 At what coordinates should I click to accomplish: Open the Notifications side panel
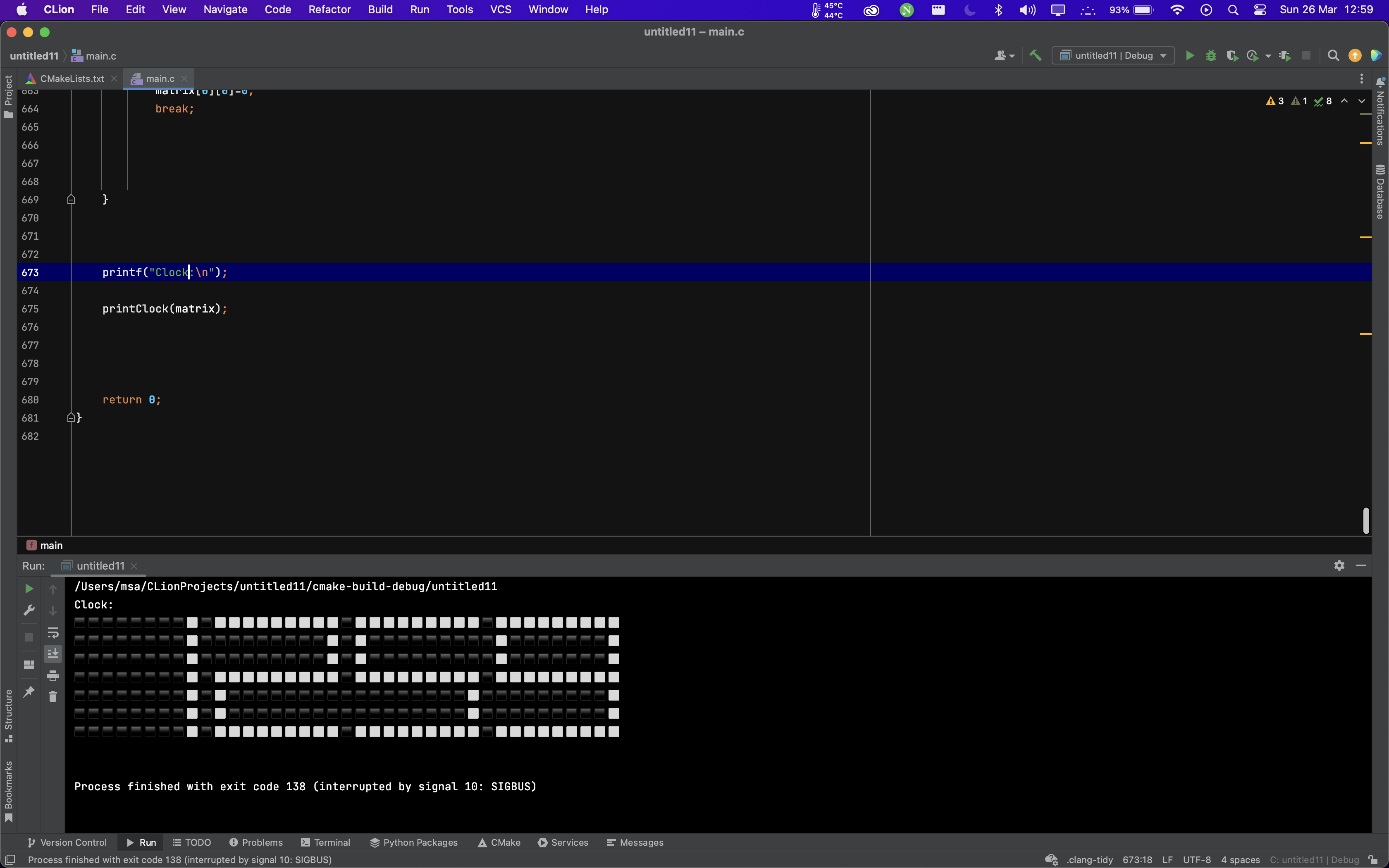(1380, 111)
